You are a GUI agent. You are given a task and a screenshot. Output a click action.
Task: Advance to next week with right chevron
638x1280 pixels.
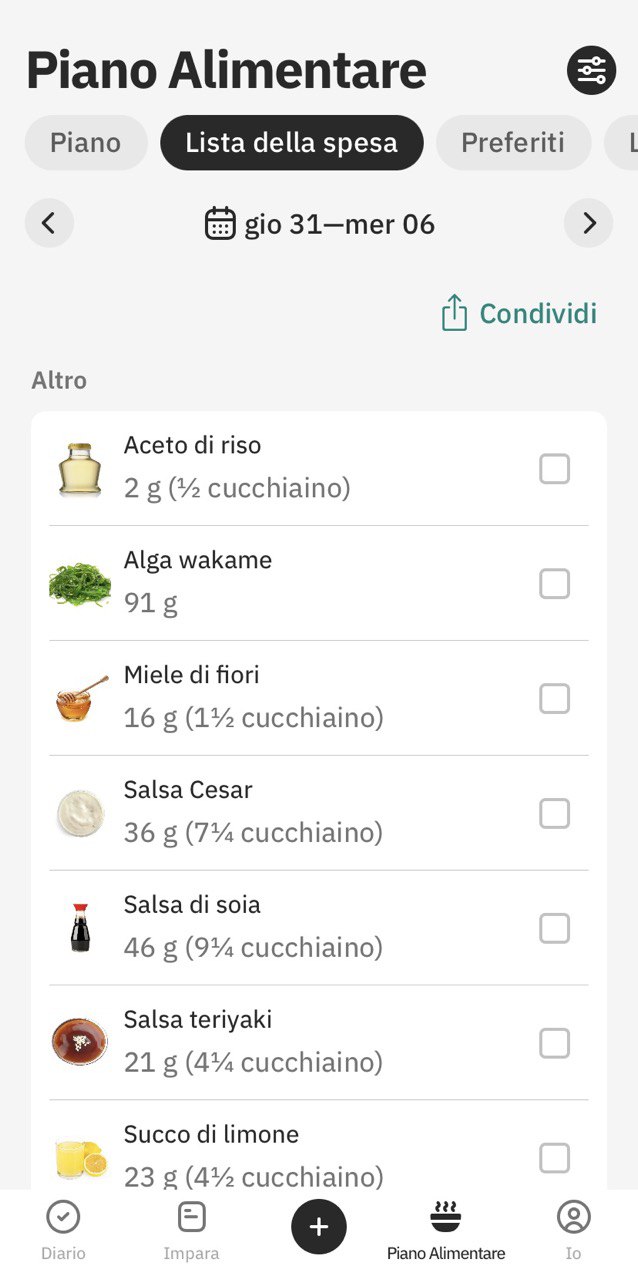589,223
